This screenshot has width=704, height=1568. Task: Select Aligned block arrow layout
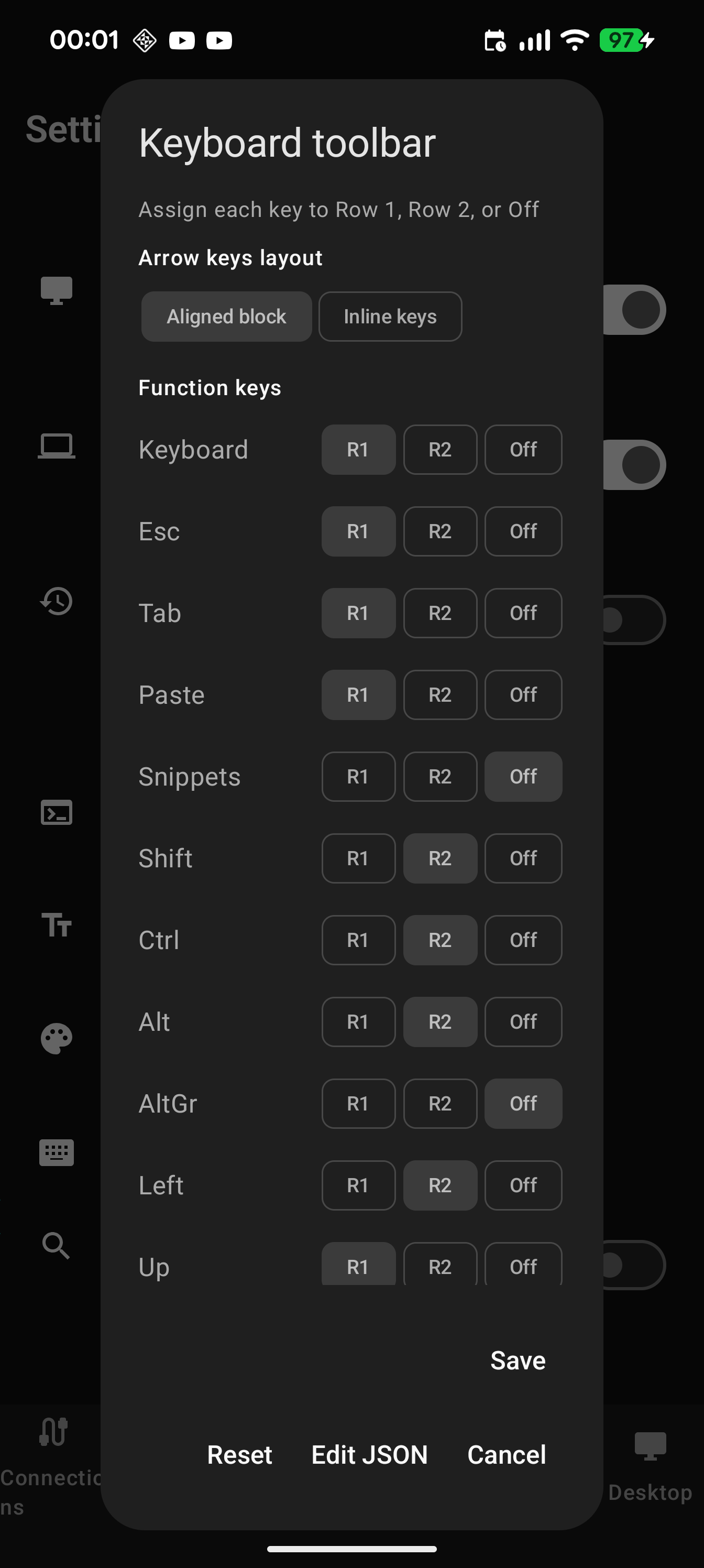(226, 317)
